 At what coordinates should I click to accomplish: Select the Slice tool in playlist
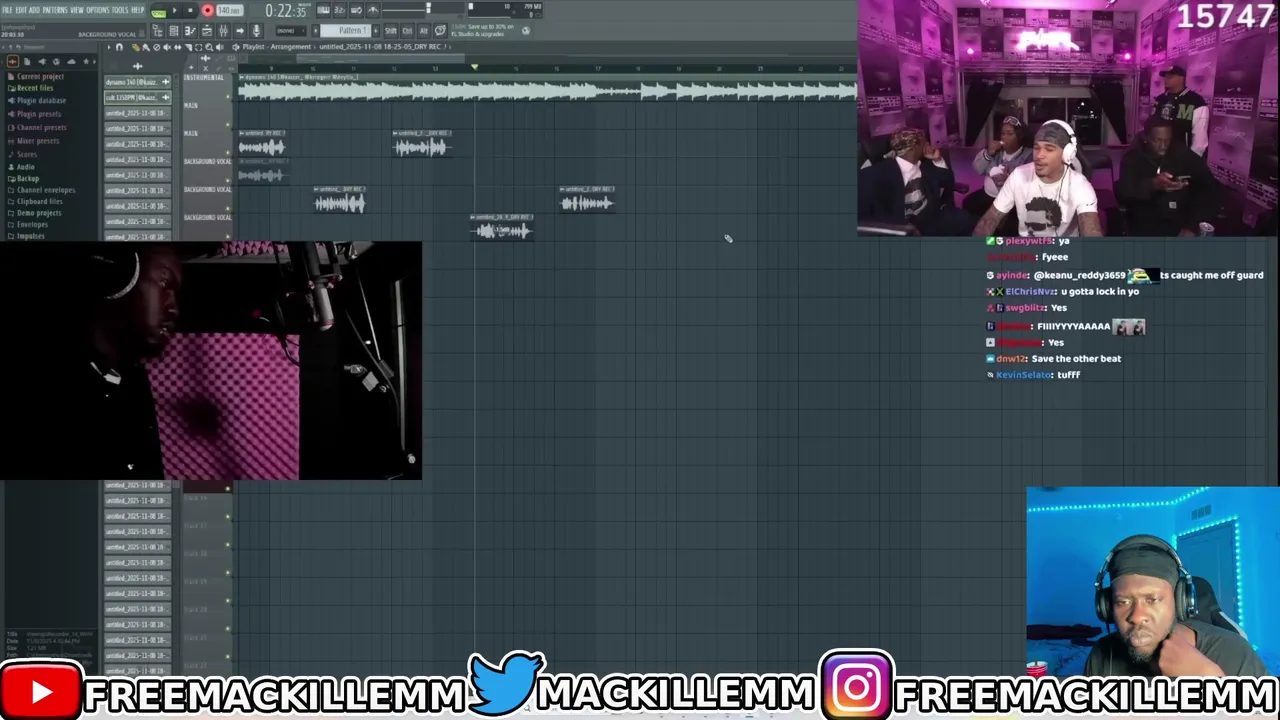(x=188, y=47)
